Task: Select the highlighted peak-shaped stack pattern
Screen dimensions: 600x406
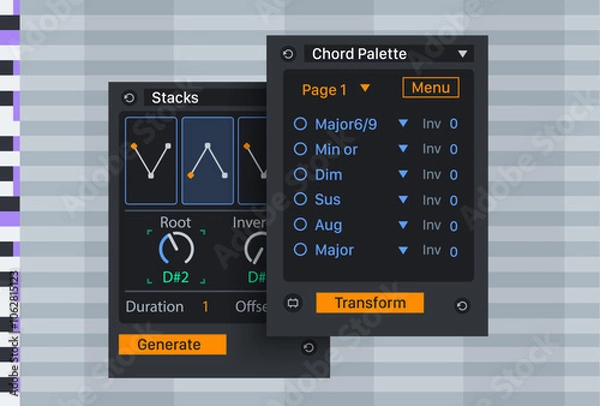Action: coord(207,161)
